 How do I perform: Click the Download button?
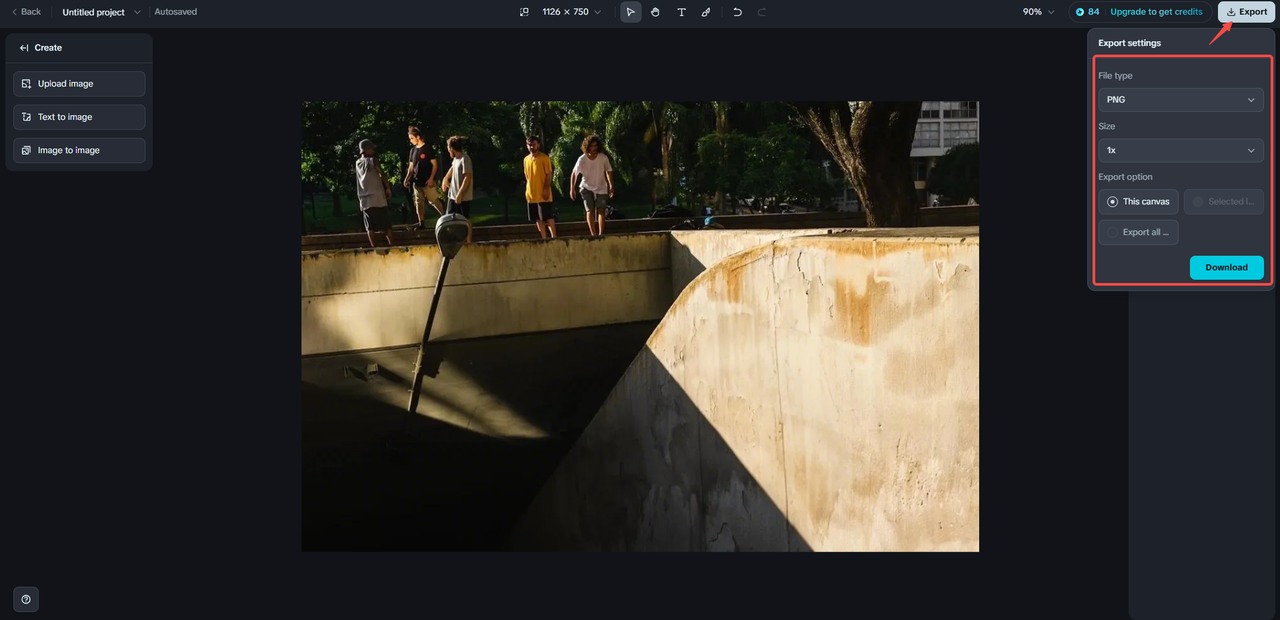point(1226,268)
